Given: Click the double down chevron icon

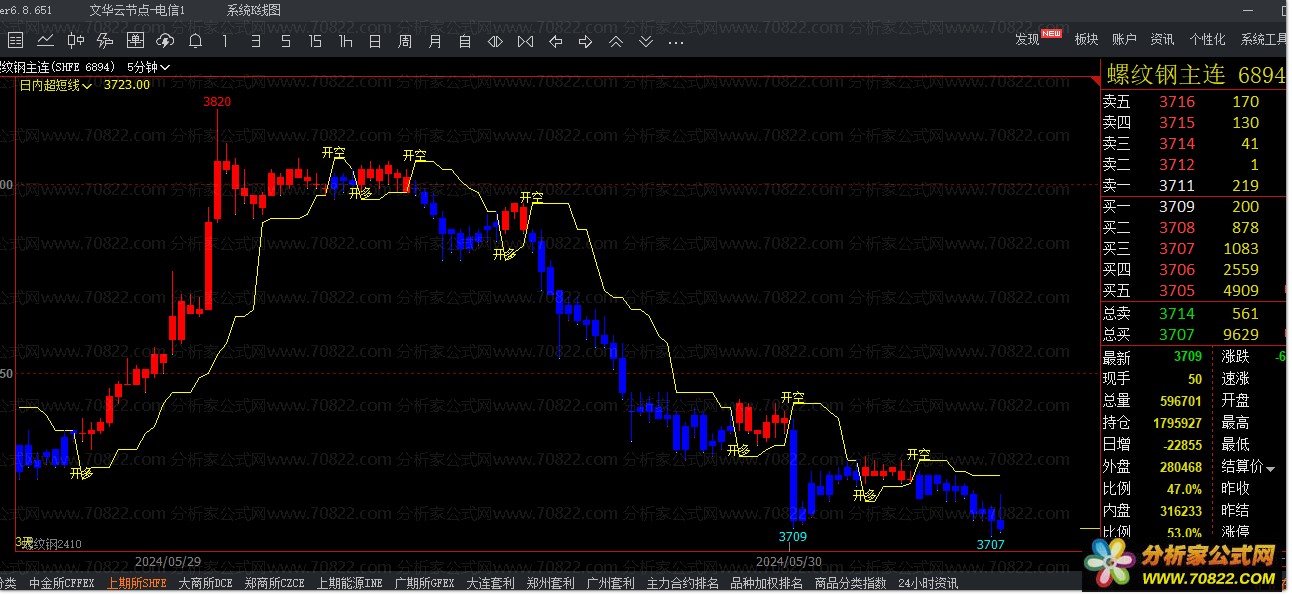Looking at the screenshot, I should (646, 41).
